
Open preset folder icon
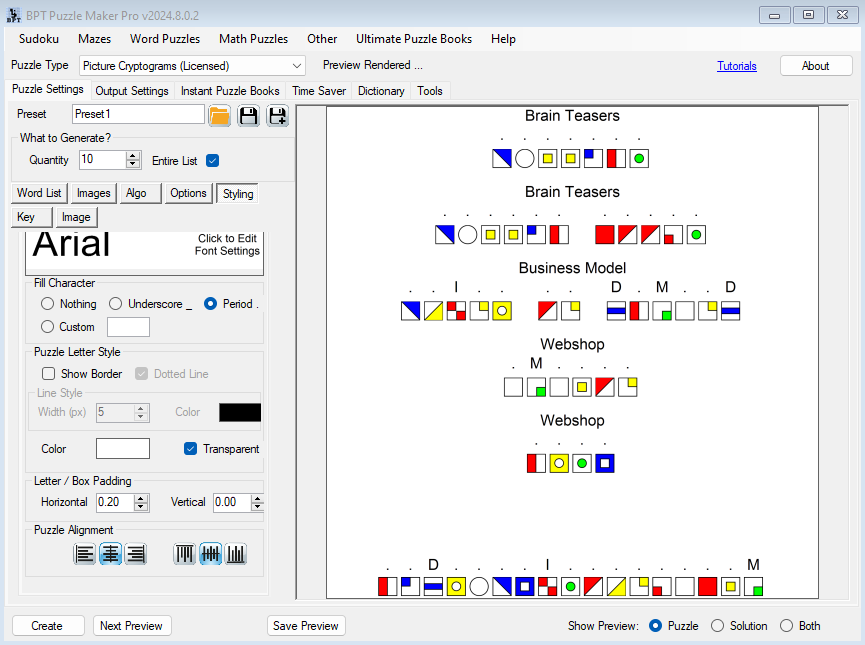pyautogui.click(x=219, y=115)
